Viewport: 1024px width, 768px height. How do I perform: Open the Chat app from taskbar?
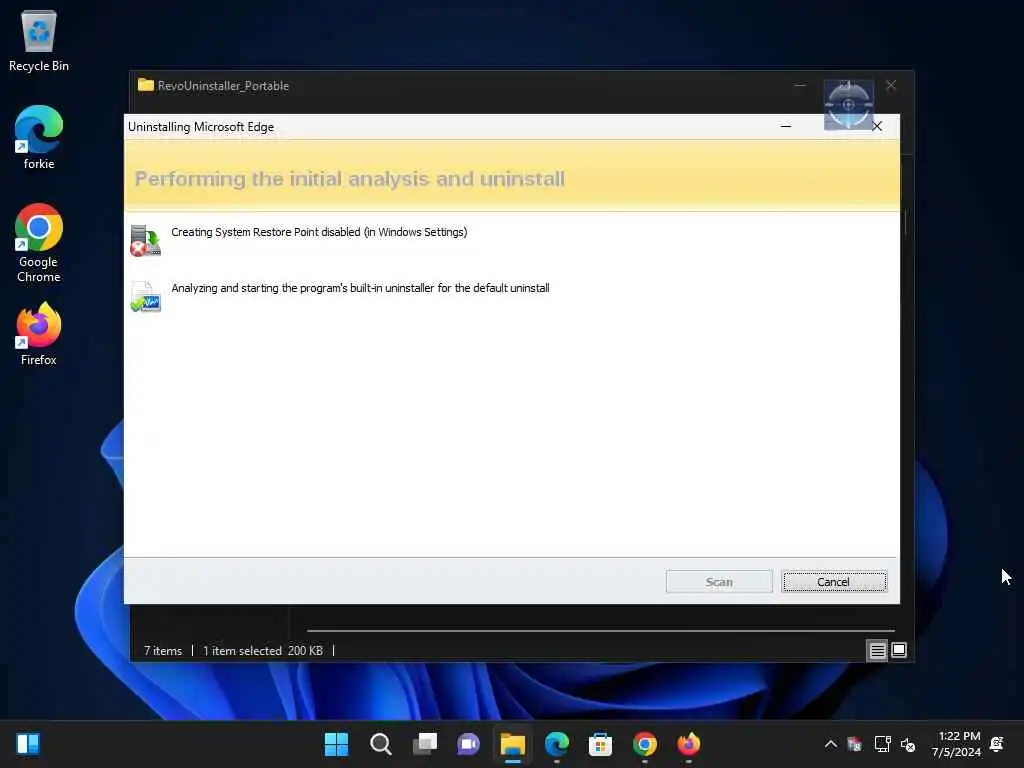pyautogui.click(x=468, y=744)
